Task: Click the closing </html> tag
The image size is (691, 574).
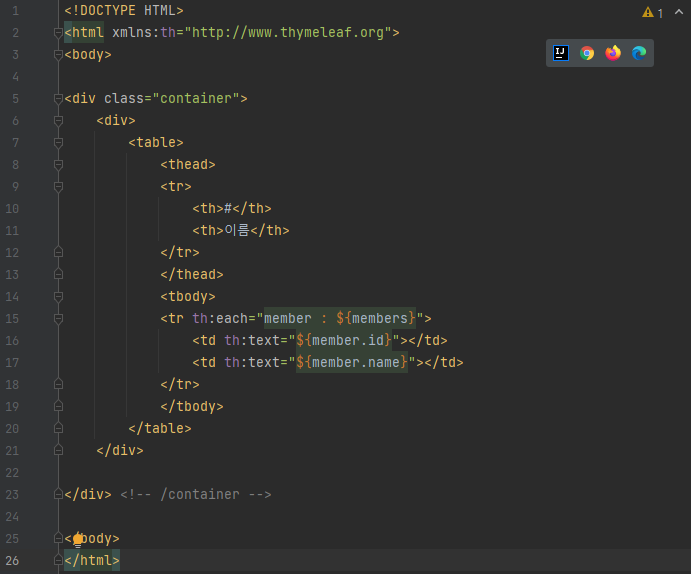Action: 92,561
